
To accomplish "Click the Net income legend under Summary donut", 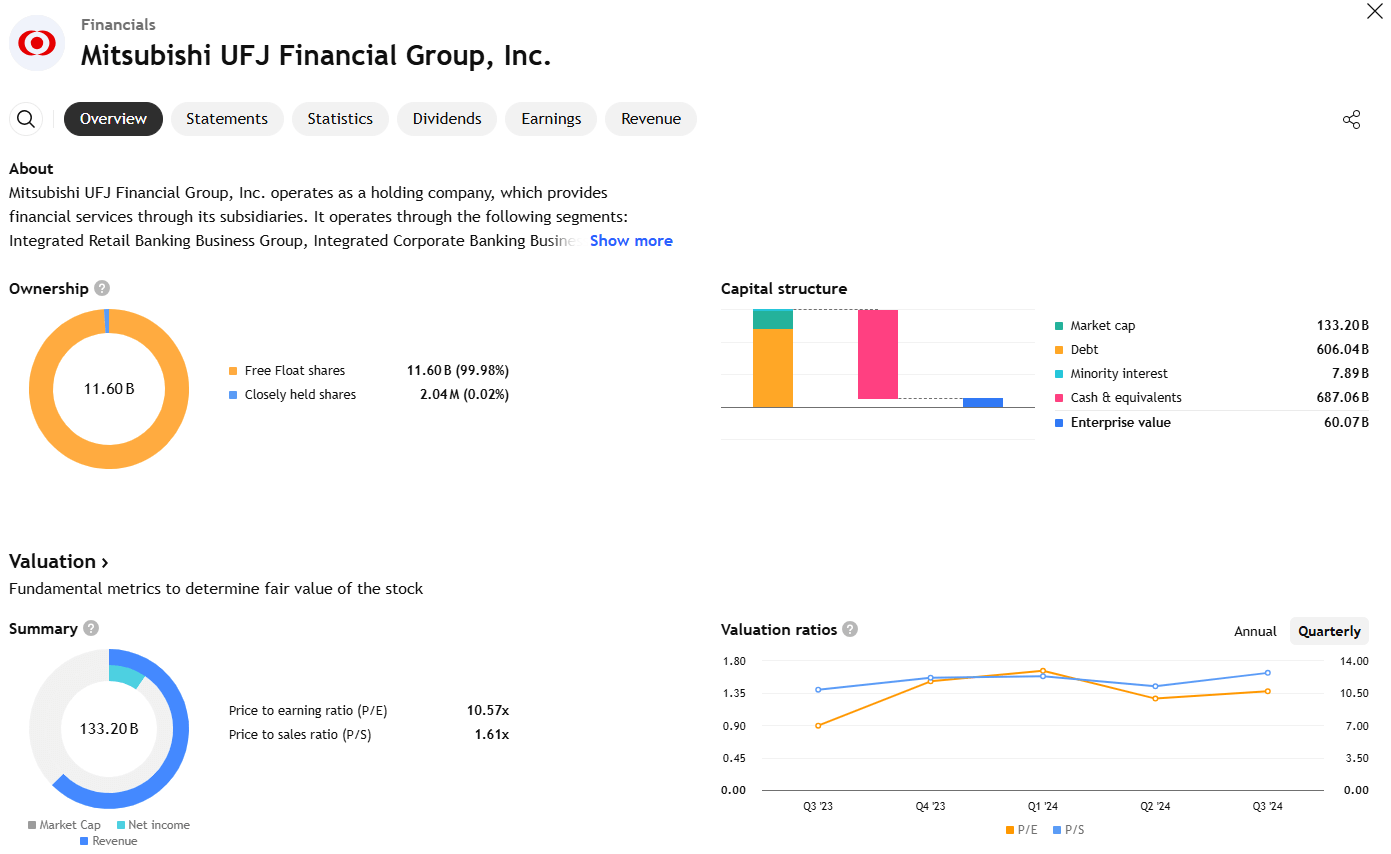I will pyautogui.click(x=153, y=825).
